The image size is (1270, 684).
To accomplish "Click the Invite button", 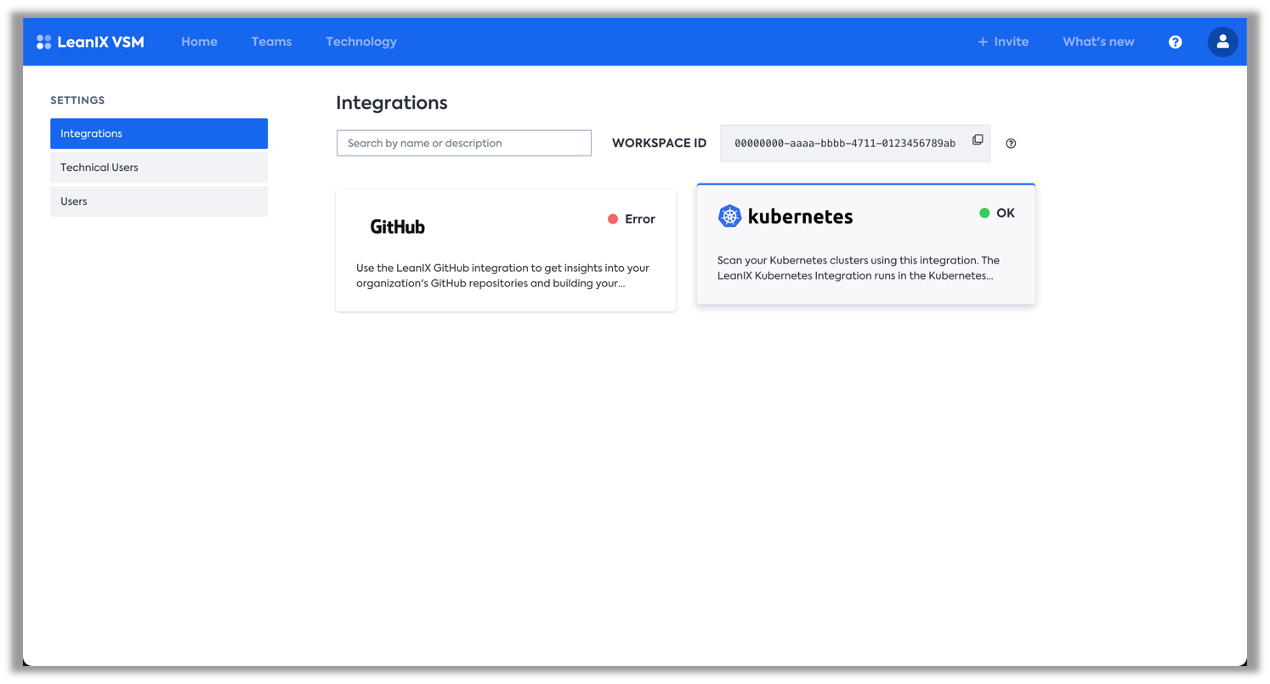I will (x=1003, y=42).
